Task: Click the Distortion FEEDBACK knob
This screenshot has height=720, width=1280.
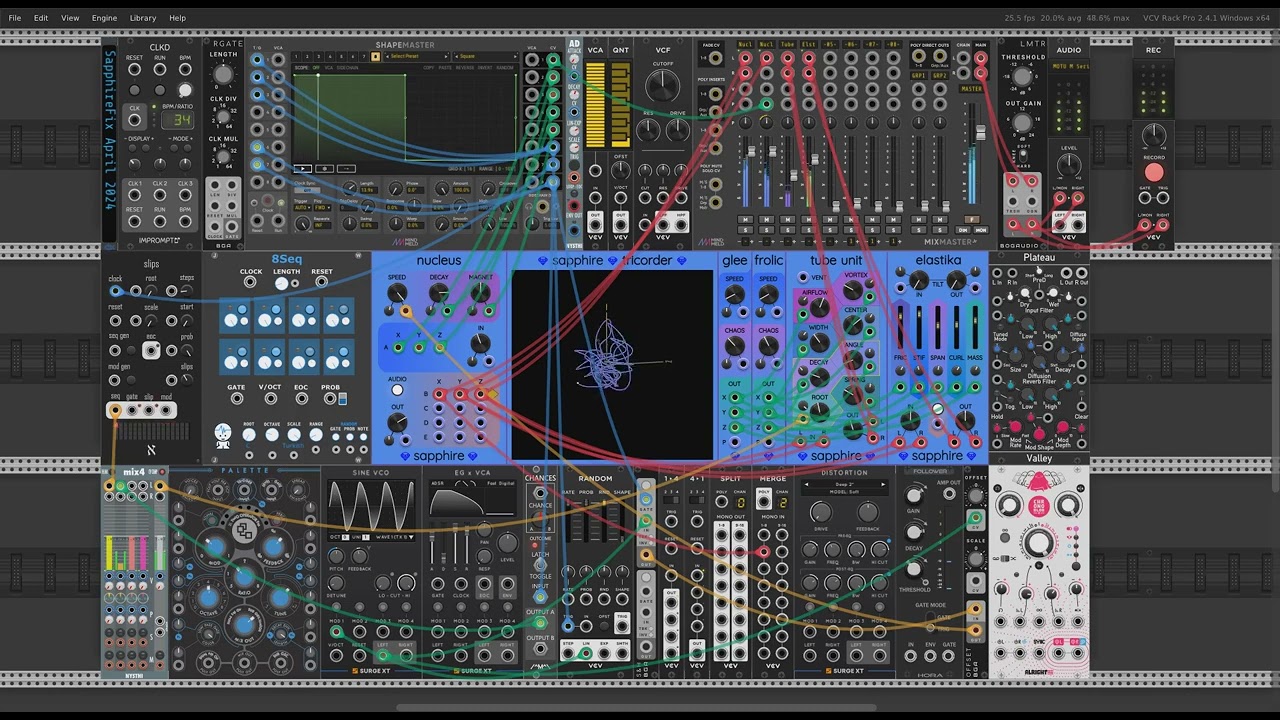Action: [867, 512]
